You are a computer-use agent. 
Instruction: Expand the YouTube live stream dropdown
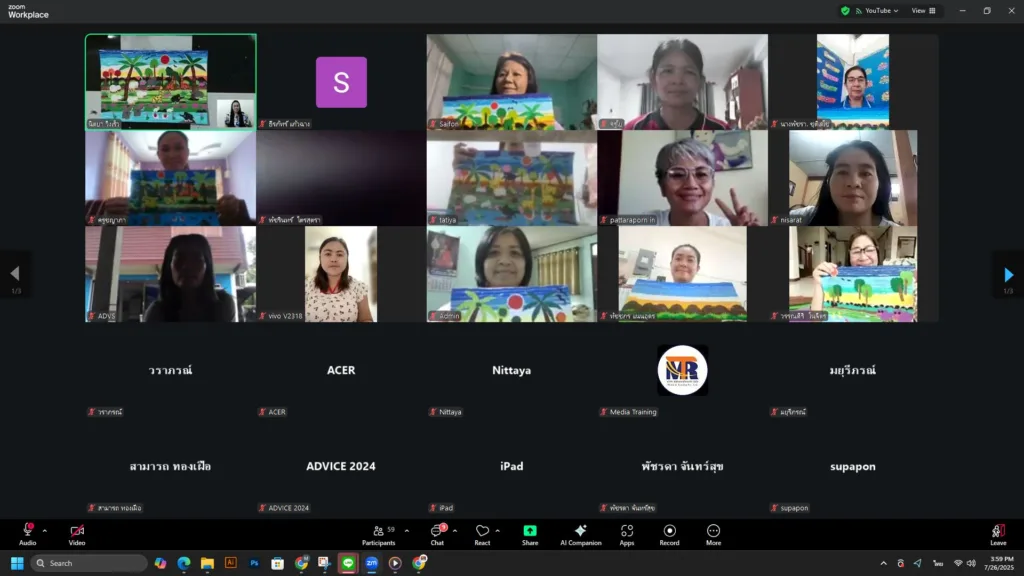pos(880,11)
